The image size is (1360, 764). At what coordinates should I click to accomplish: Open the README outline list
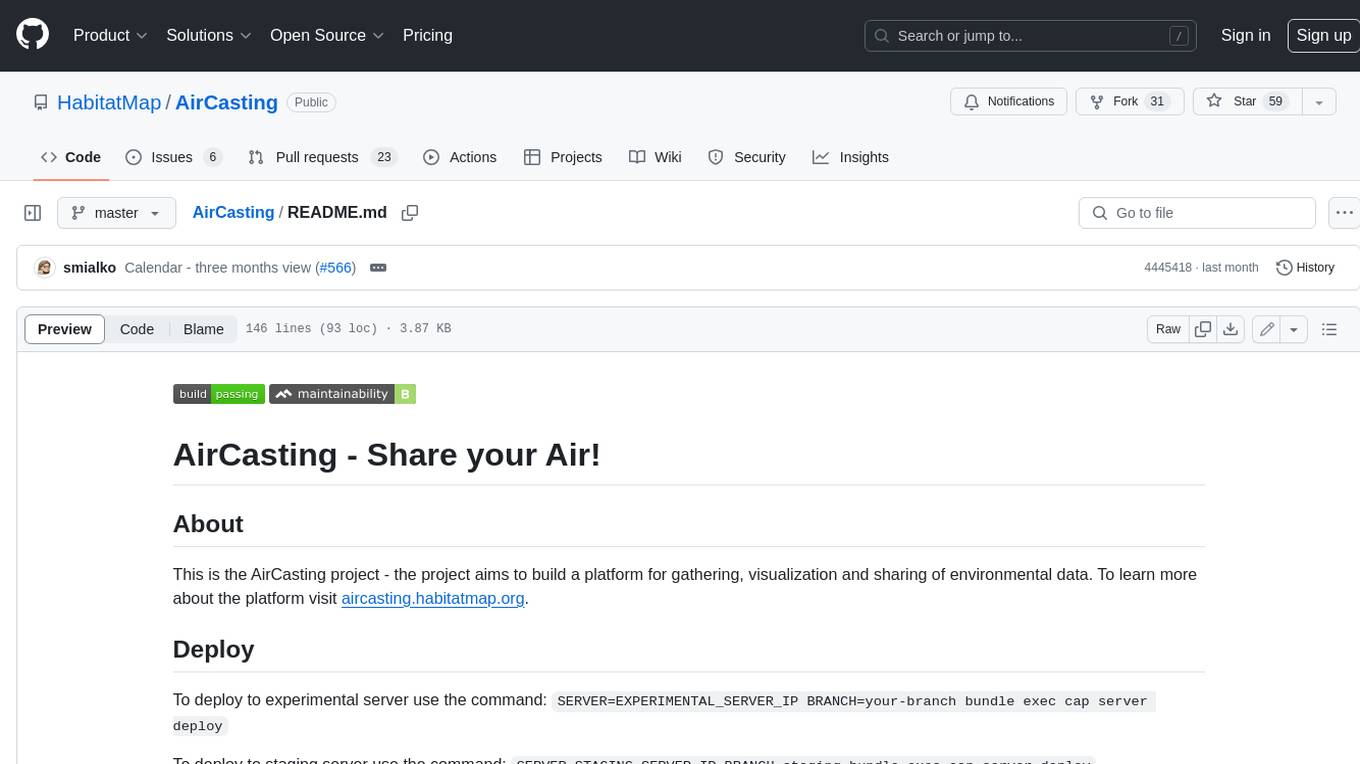pyautogui.click(x=1329, y=329)
